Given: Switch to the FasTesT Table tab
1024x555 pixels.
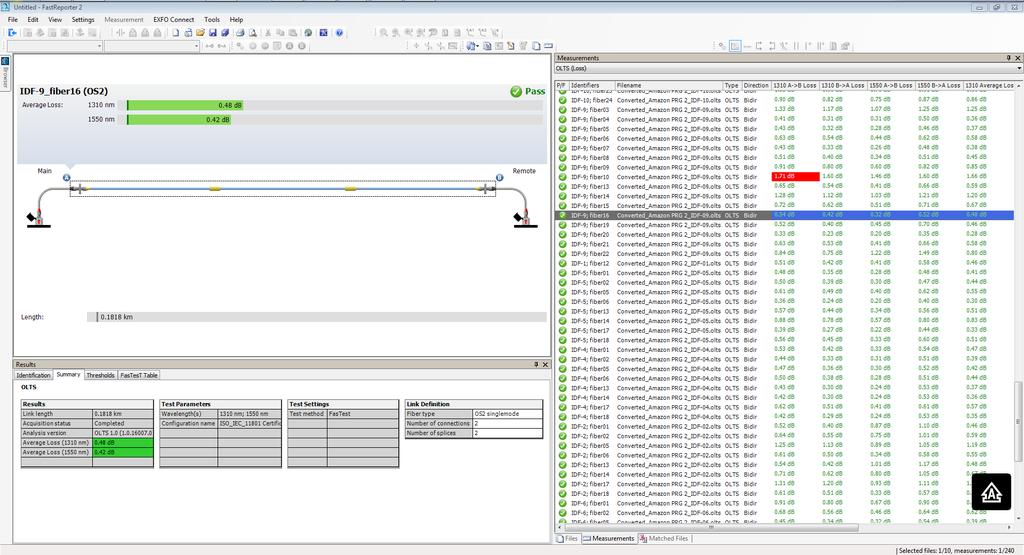Looking at the screenshot, I should (x=138, y=375).
